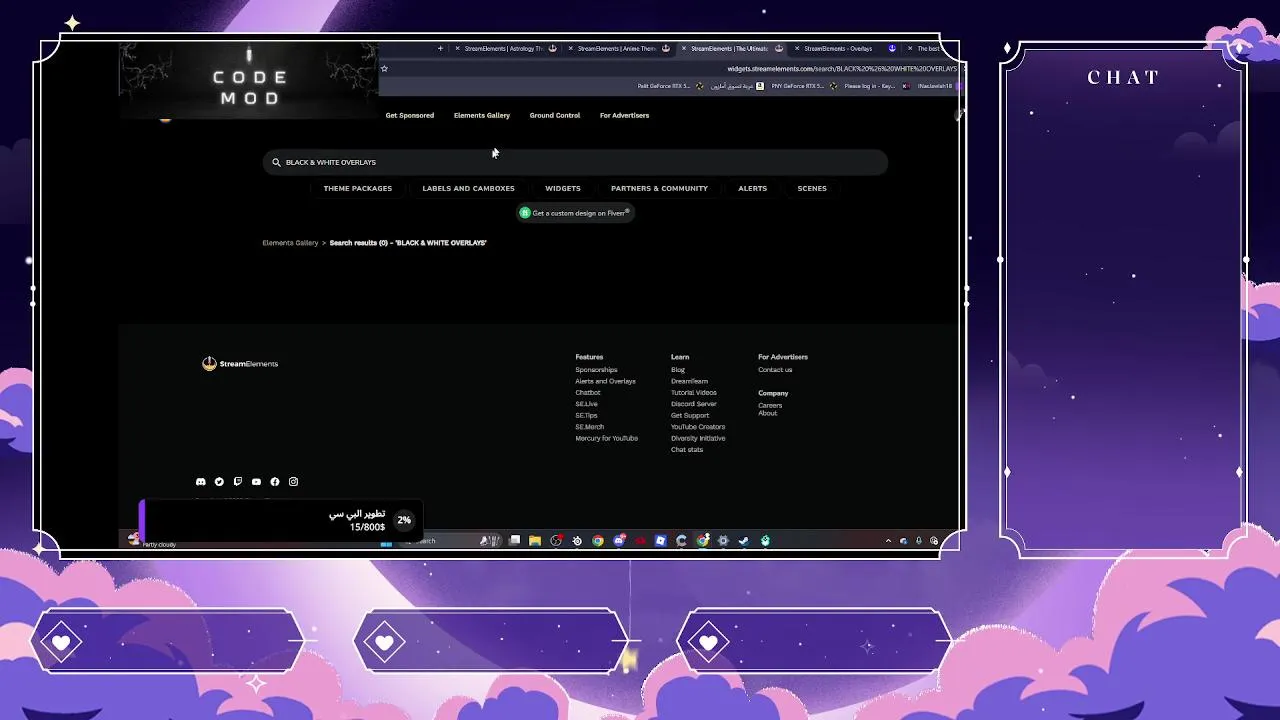Open Steam from the taskbar
The height and width of the screenshot is (720, 1280).
[744, 540]
